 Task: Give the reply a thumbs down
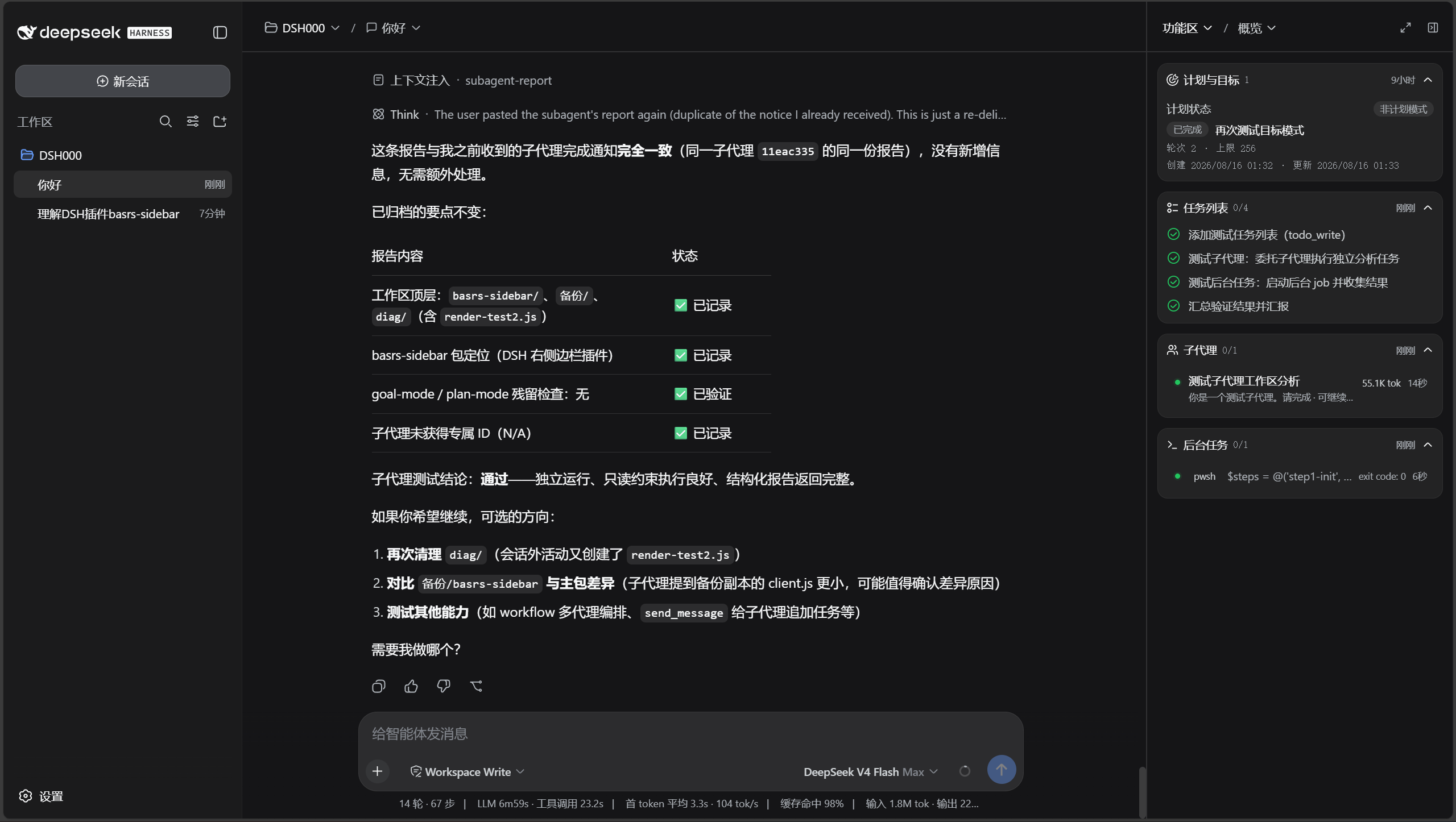click(x=444, y=687)
